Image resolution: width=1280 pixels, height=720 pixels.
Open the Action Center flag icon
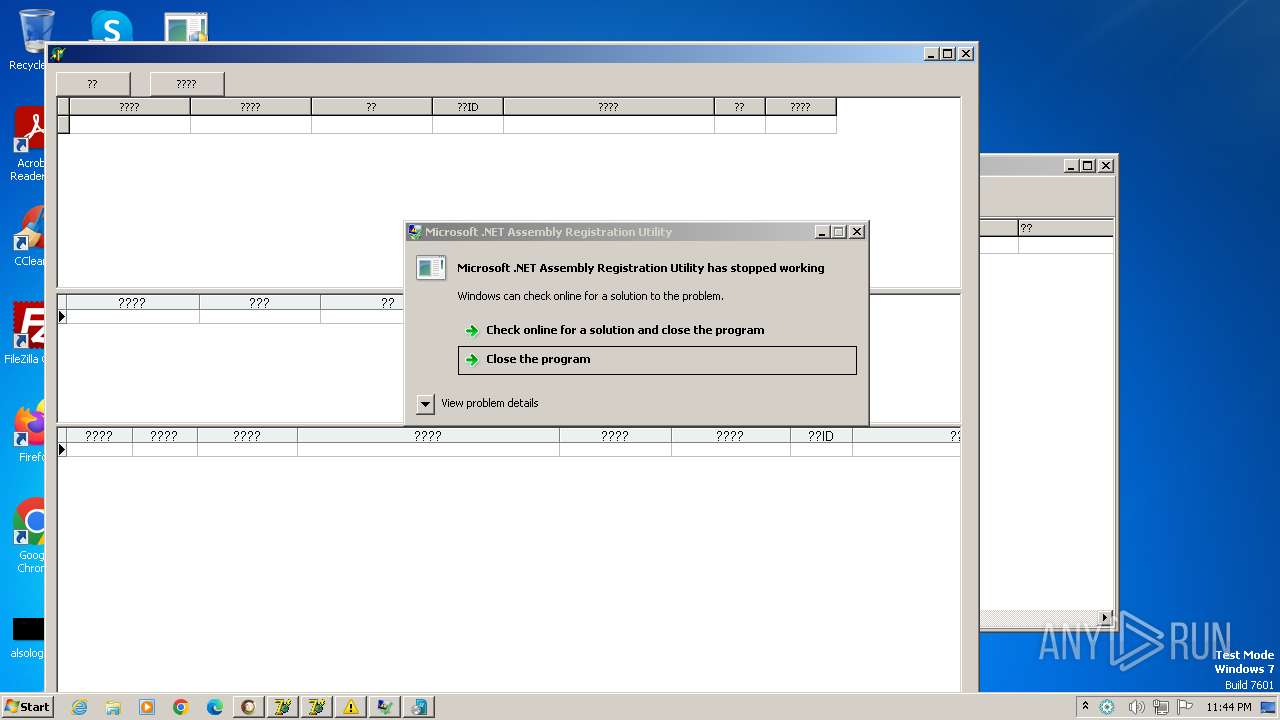(1185, 707)
